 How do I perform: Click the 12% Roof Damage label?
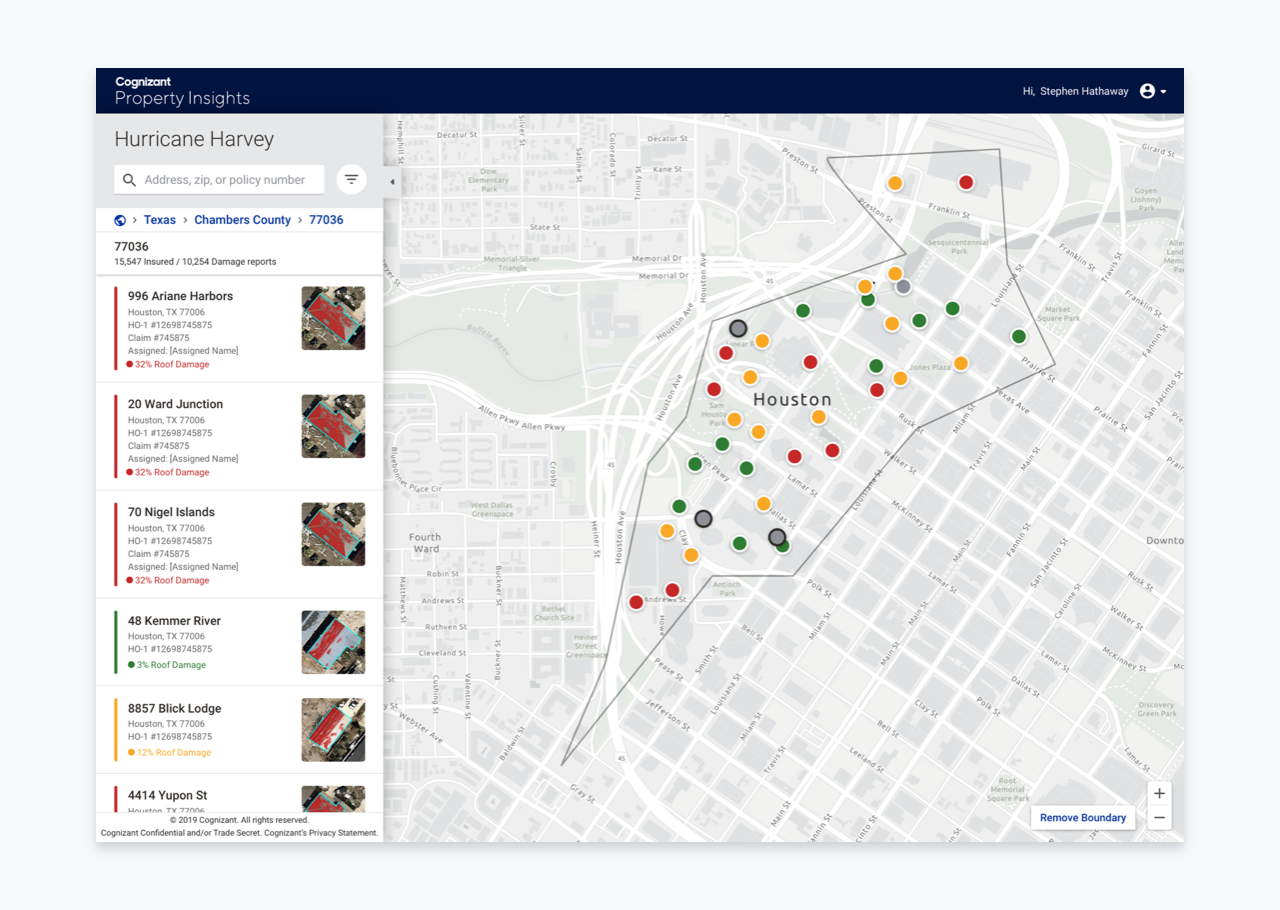[174, 753]
